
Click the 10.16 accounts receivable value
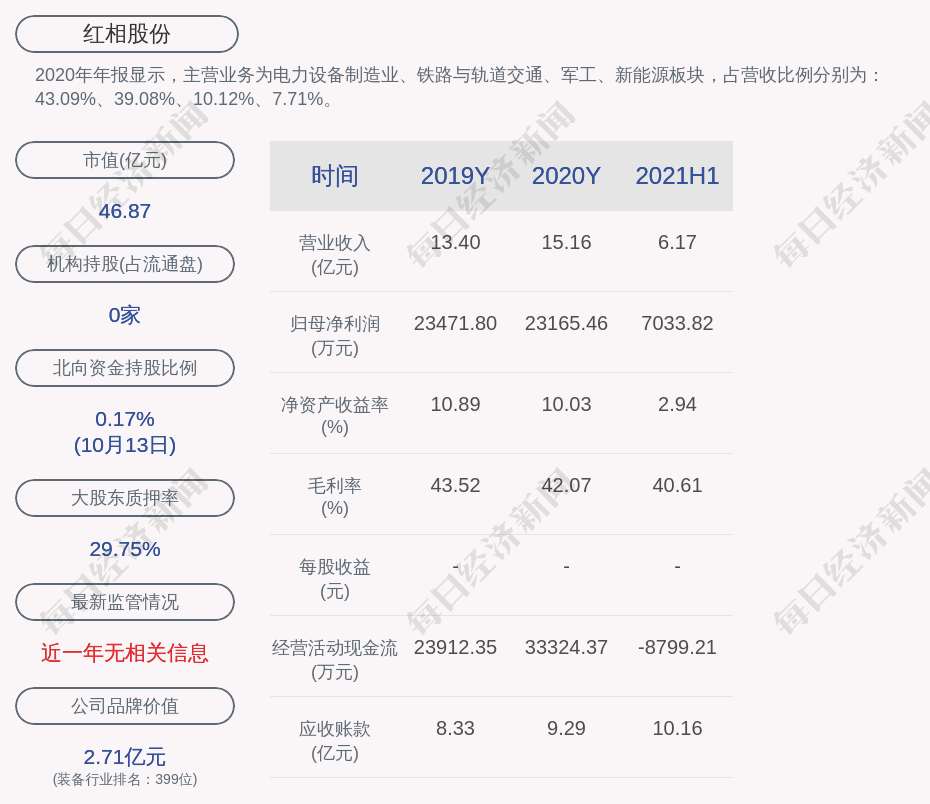(x=677, y=728)
